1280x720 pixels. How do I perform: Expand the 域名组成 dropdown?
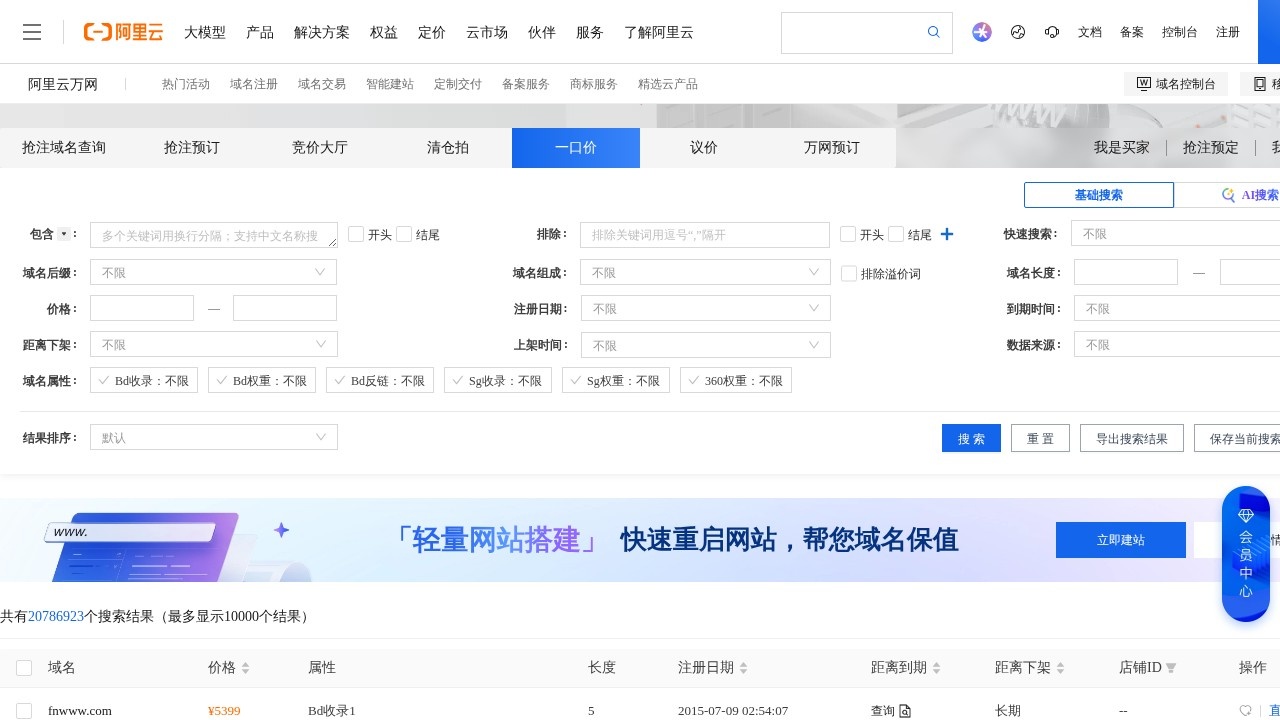[x=705, y=272]
